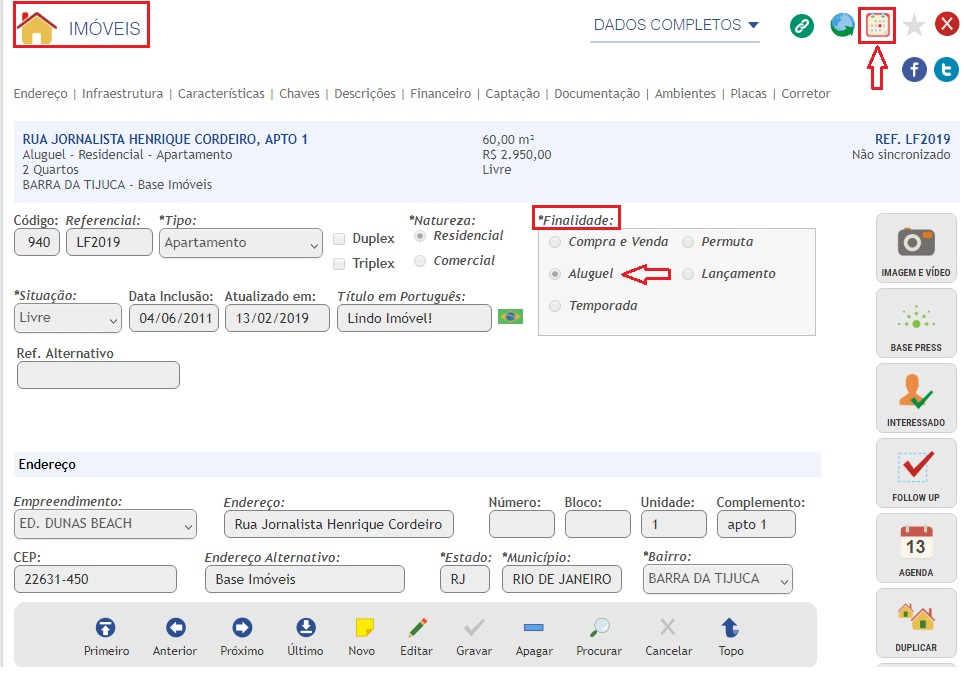Screen dimensions: 964x690
Task: Open the Tipo Apartamento dropdown
Action: (x=240, y=243)
